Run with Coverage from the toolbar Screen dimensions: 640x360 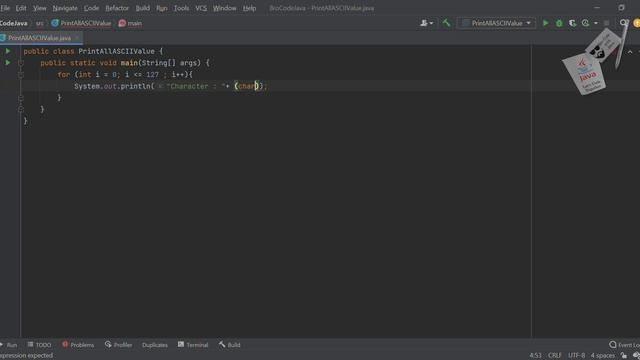(573, 23)
